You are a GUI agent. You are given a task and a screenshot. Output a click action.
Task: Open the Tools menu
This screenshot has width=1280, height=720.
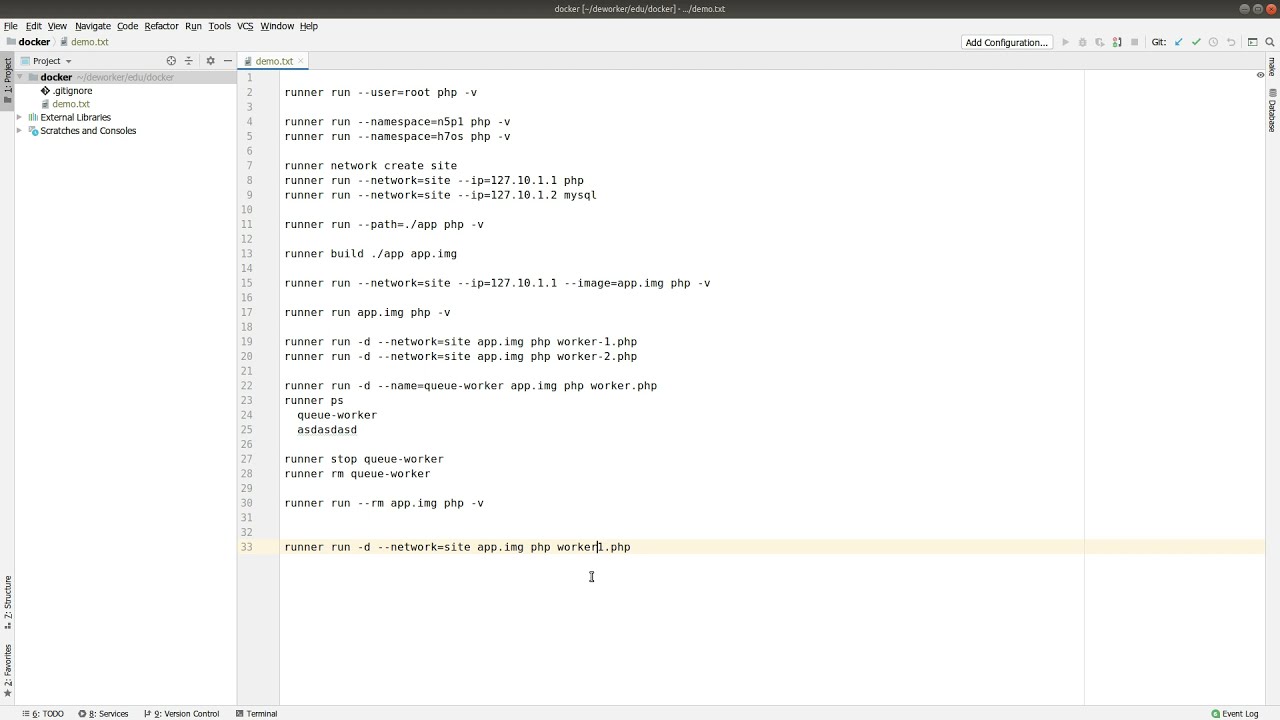coord(219,26)
